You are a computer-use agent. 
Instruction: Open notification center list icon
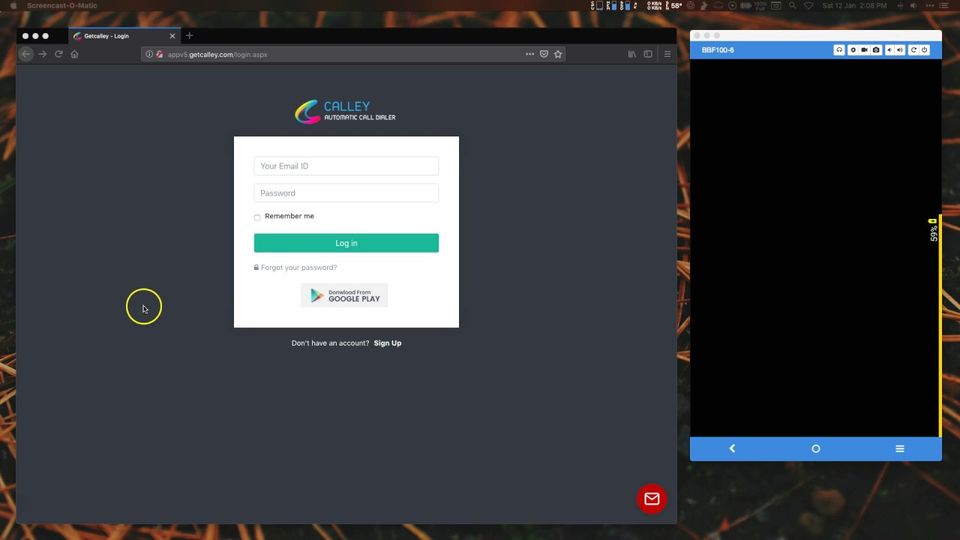pyautogui.click(x=945, y=6)
